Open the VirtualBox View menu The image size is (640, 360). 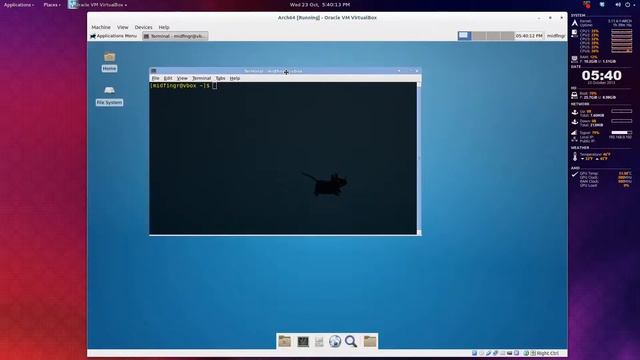pyautogui.click(x=122, y=27)
